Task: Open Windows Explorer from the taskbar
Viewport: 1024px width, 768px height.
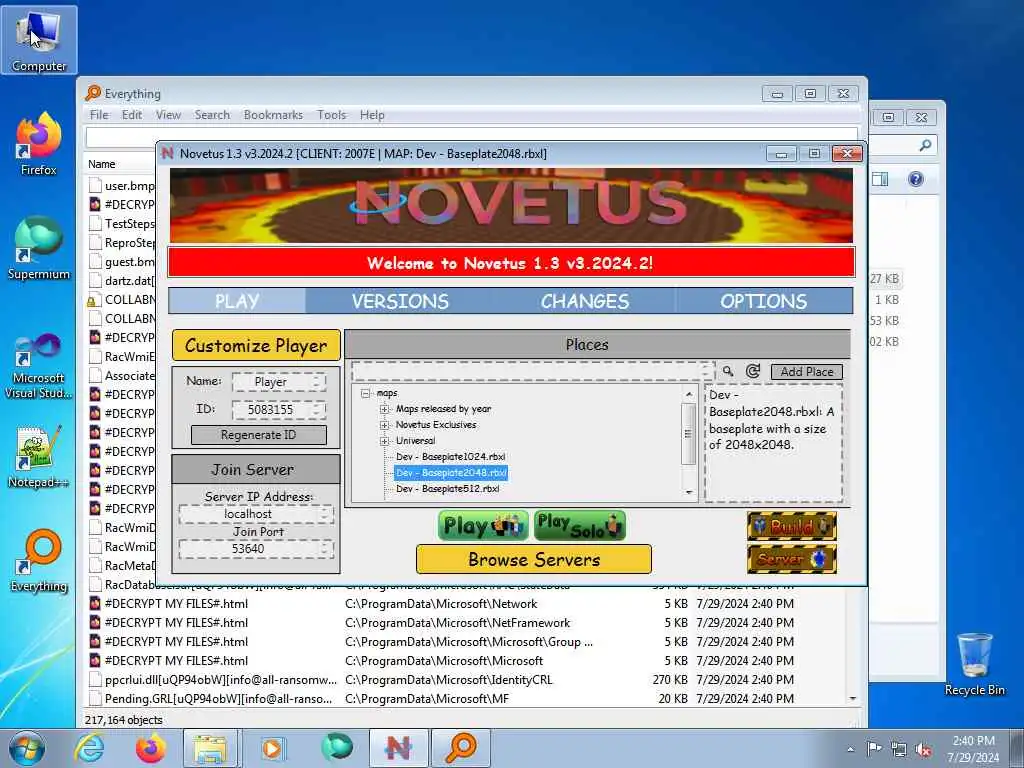Action: [x=210, y=748]
